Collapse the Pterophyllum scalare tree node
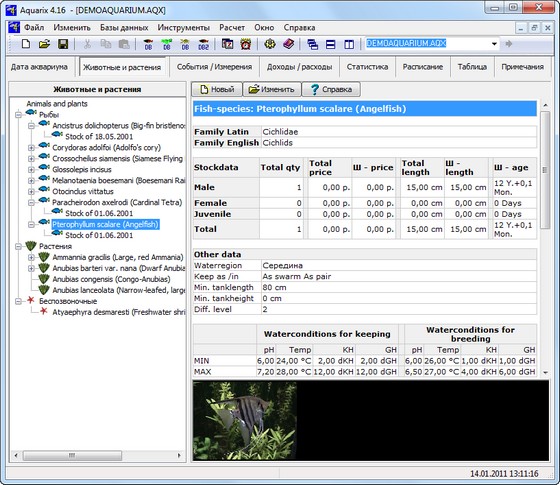The height and width of the screenshot is (485, 560). [31, 224]
